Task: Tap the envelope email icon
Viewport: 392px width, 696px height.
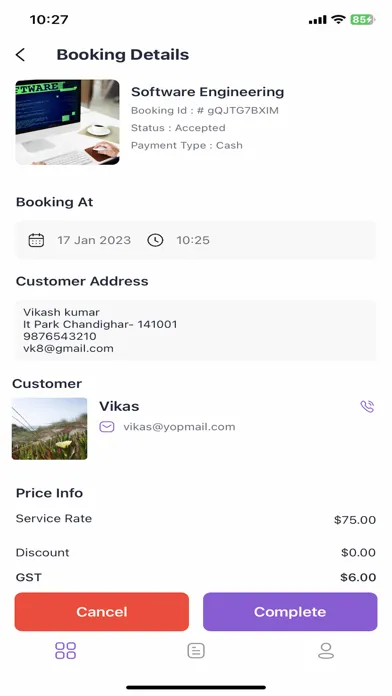Action: pos(107,427)
